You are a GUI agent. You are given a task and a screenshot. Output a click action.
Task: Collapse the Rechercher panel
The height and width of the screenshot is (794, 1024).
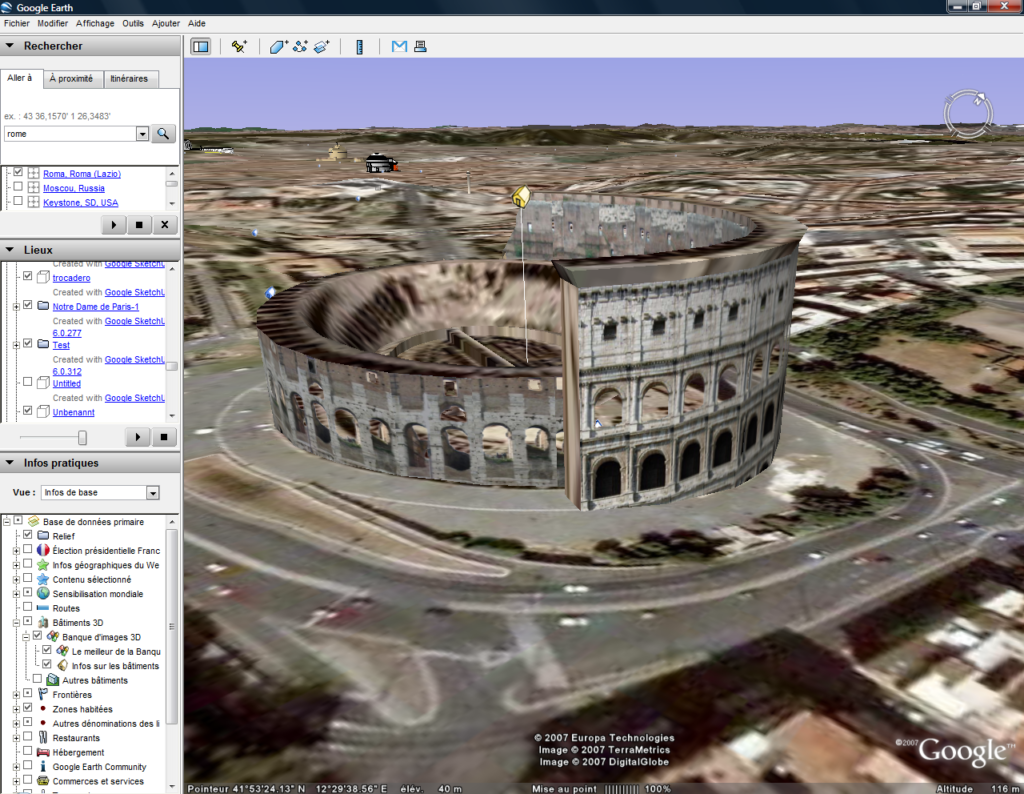pos(10,46)
